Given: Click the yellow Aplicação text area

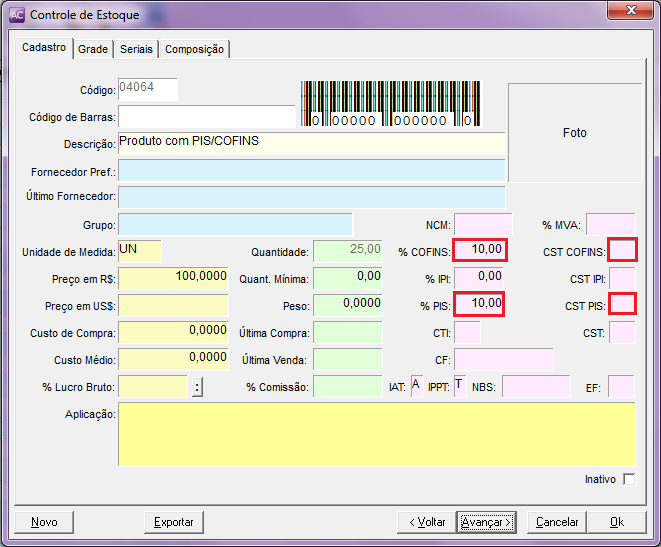Looking at the screenshot, I should point(376,433).
